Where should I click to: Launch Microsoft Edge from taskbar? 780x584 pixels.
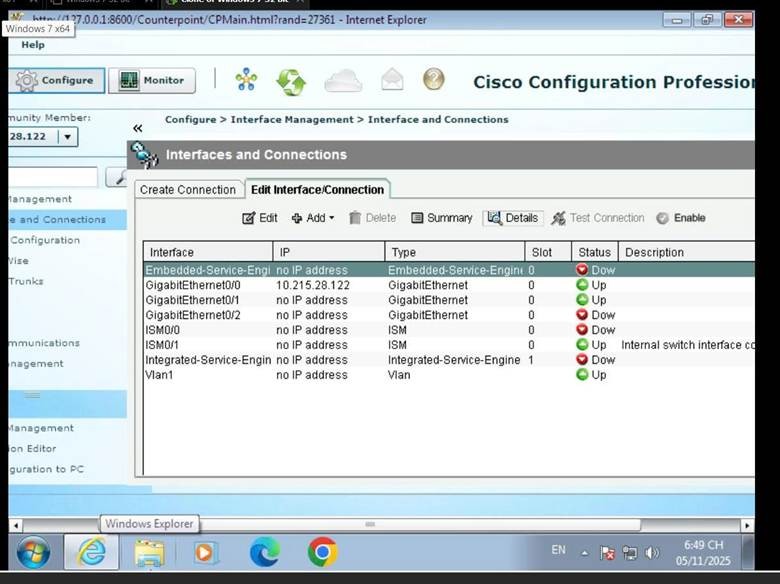(264, 551)
